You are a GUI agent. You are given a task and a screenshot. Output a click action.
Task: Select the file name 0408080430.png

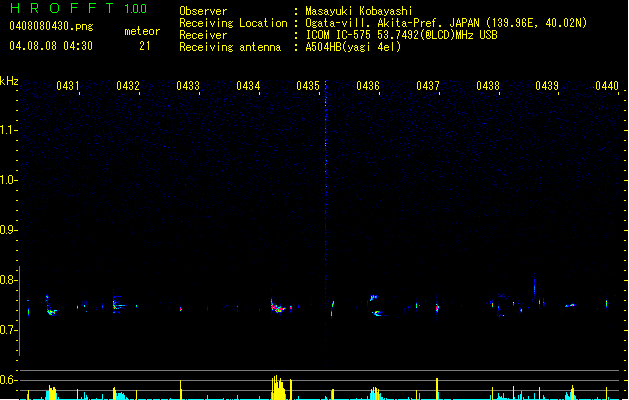(x=51, y=26)
